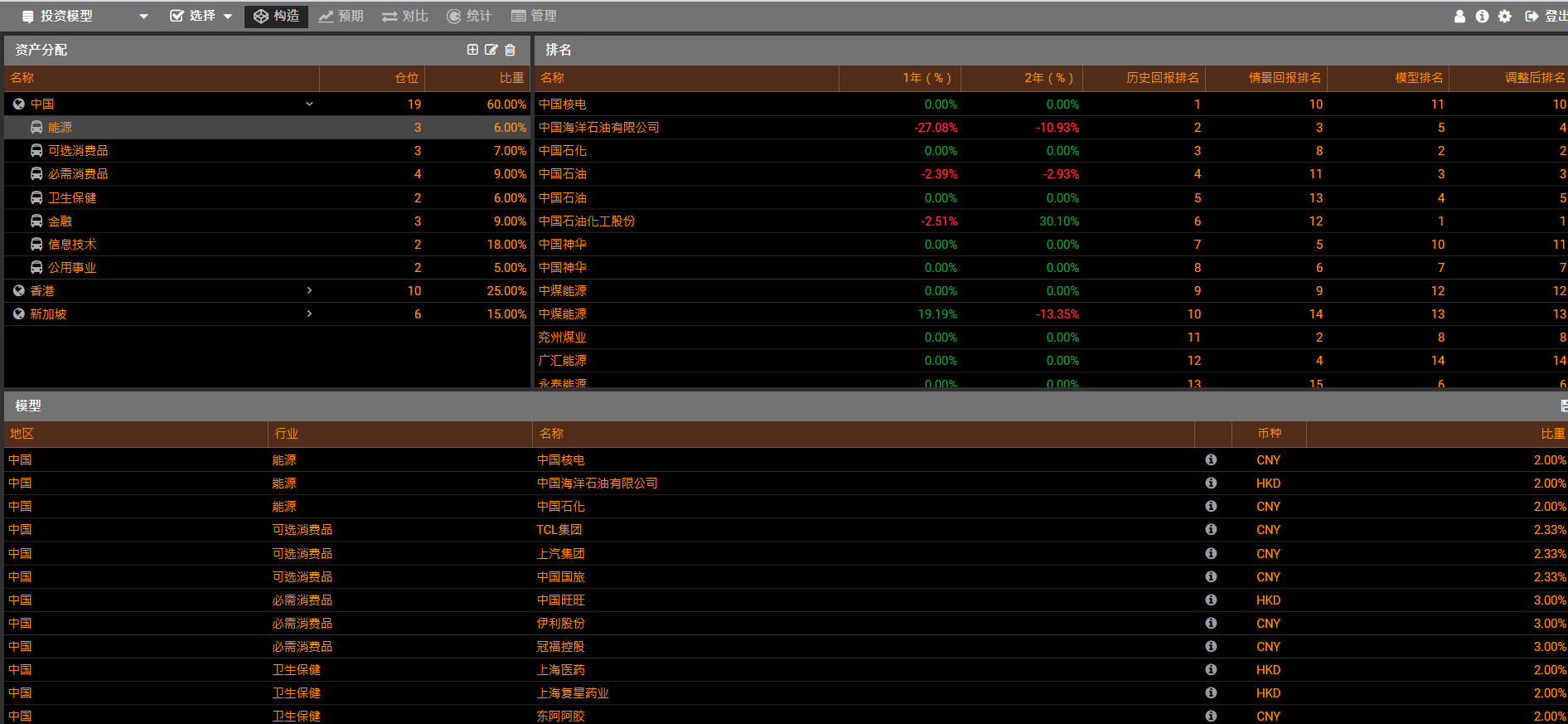The image size is (1568, 724).
Task: Select 兖州煤业 in the ranking table
Action: click(1051, 337)
